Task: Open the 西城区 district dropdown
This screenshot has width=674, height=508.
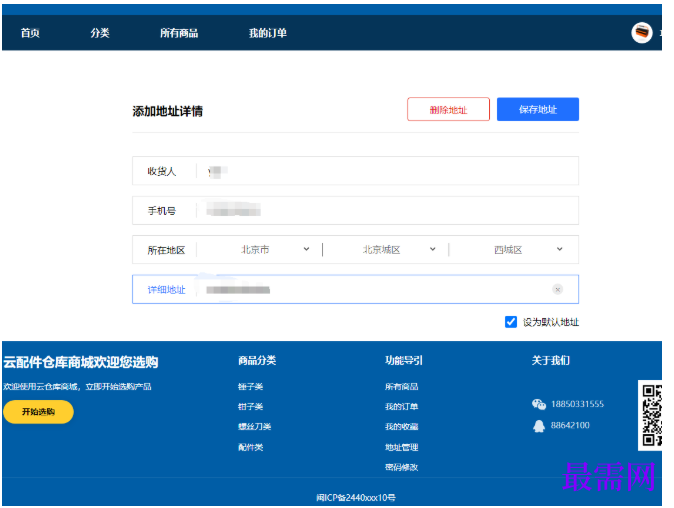Action: click(x=514, y=249)
